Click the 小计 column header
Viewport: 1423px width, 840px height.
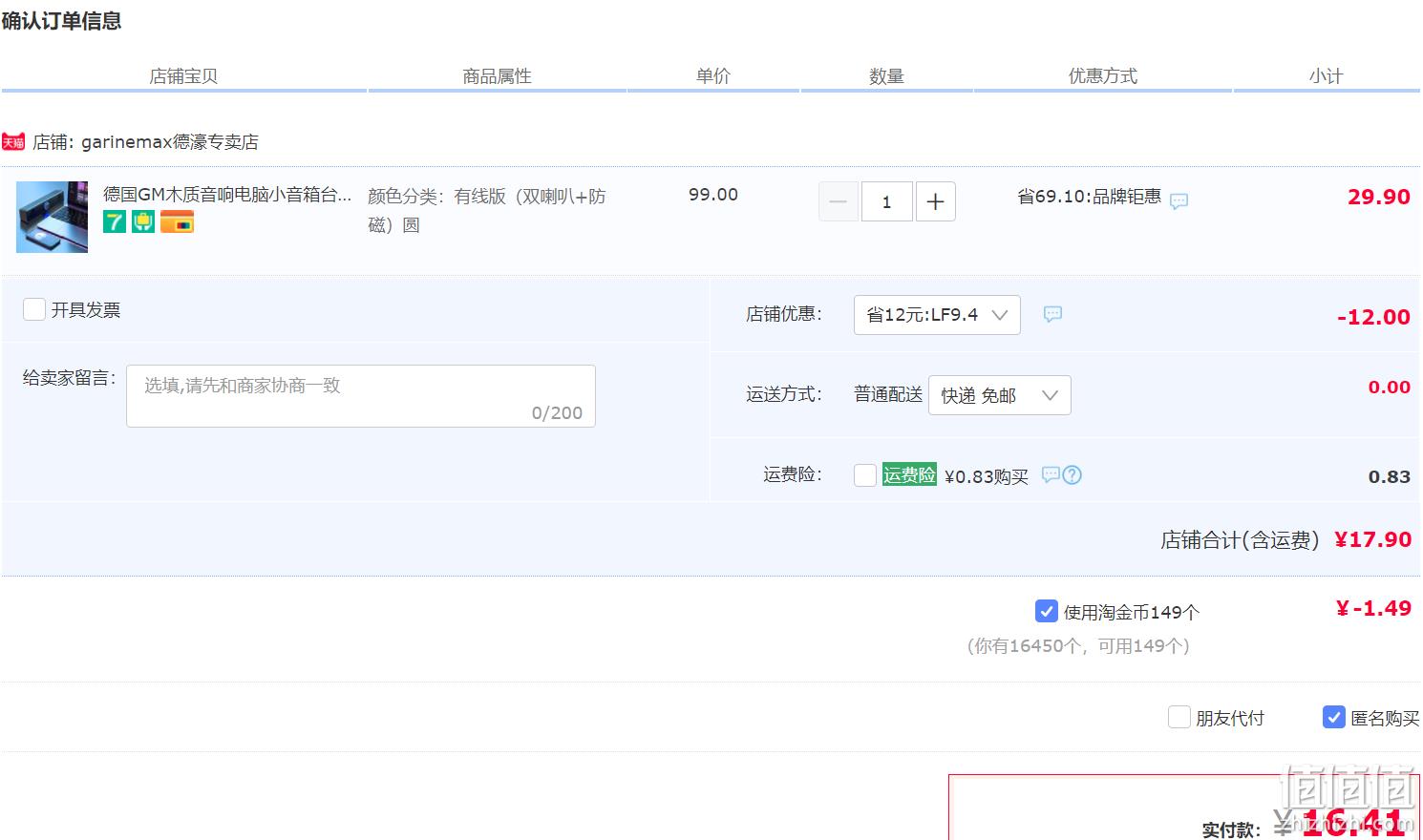[1326, 76]
